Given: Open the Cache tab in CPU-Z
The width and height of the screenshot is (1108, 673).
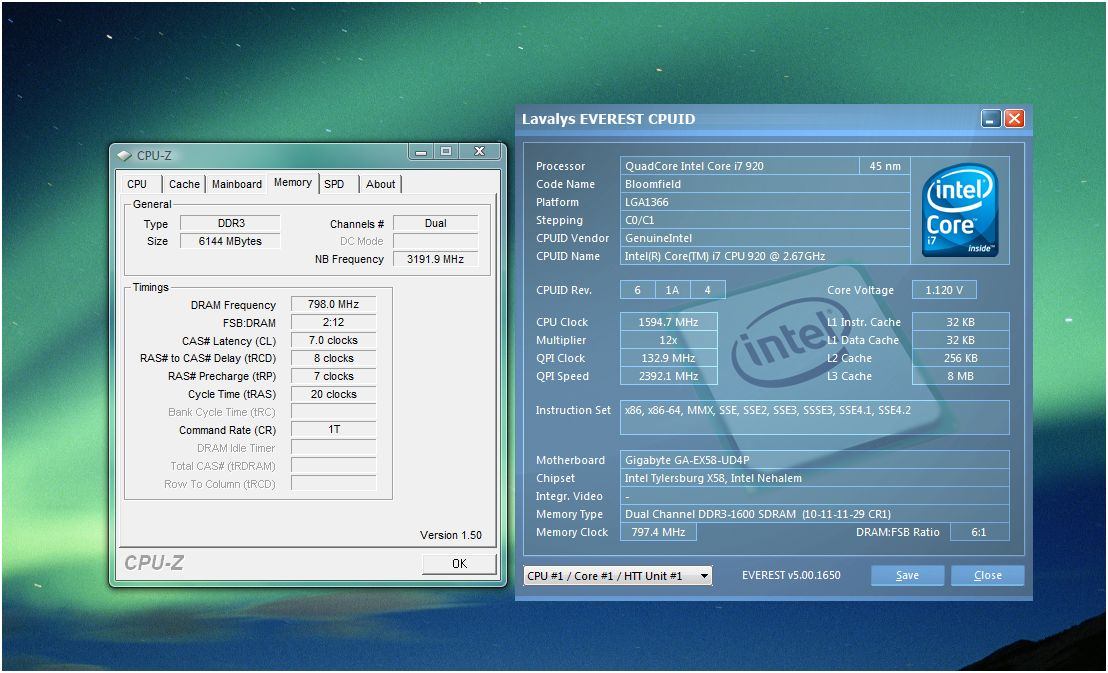Looking at the screenshot, I should [184, 184].
